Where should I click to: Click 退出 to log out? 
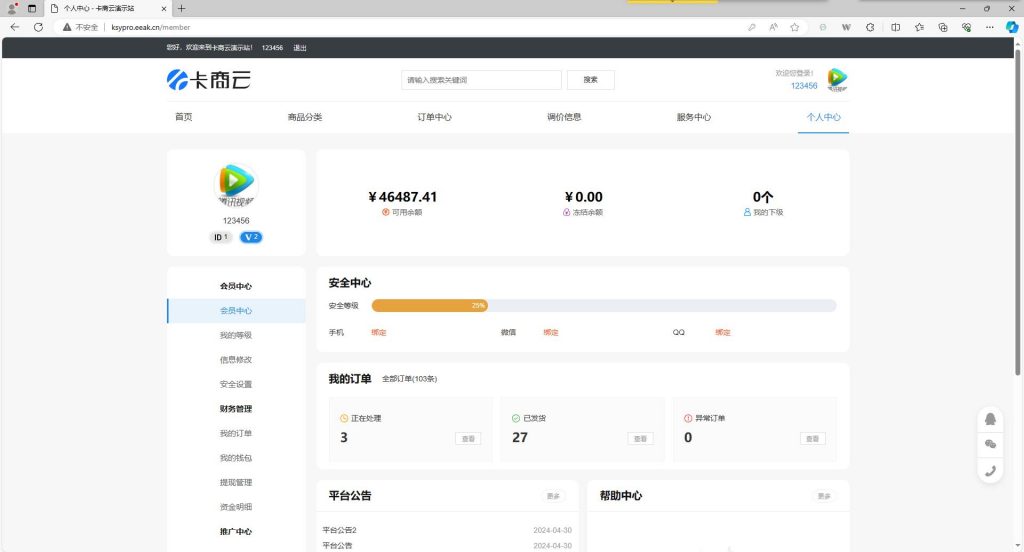coord(300,48)
